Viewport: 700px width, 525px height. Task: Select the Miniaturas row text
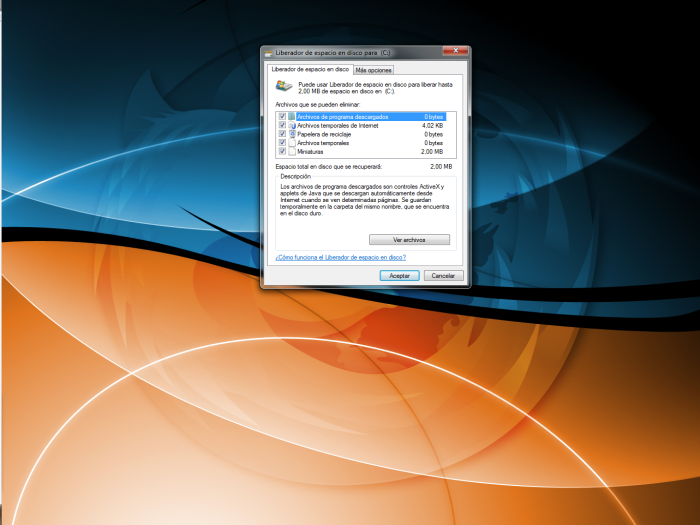(310, 152)
